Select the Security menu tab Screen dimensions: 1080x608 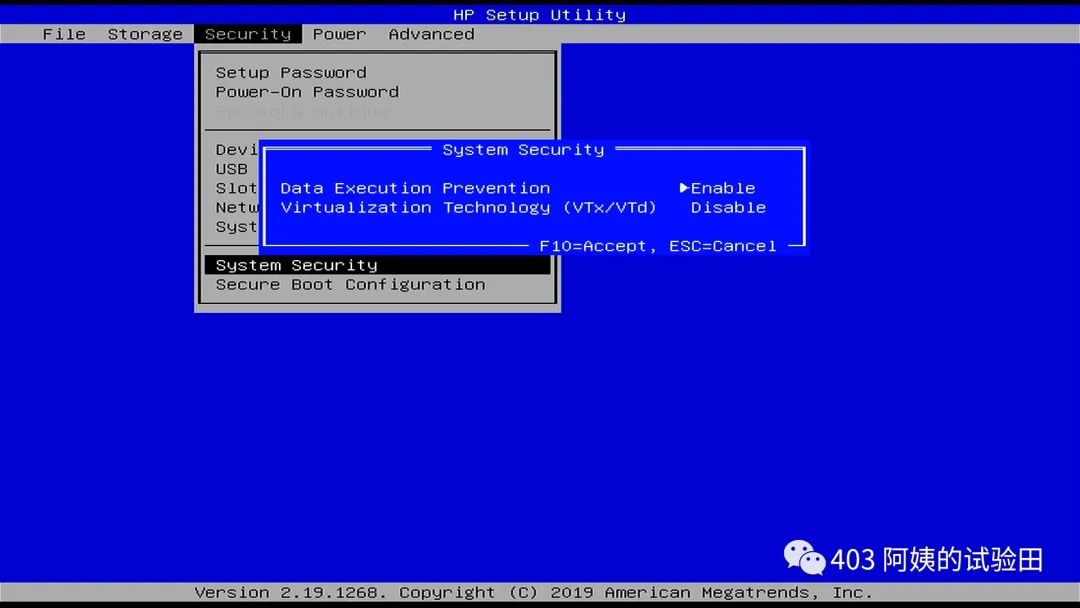coord(248,34)
